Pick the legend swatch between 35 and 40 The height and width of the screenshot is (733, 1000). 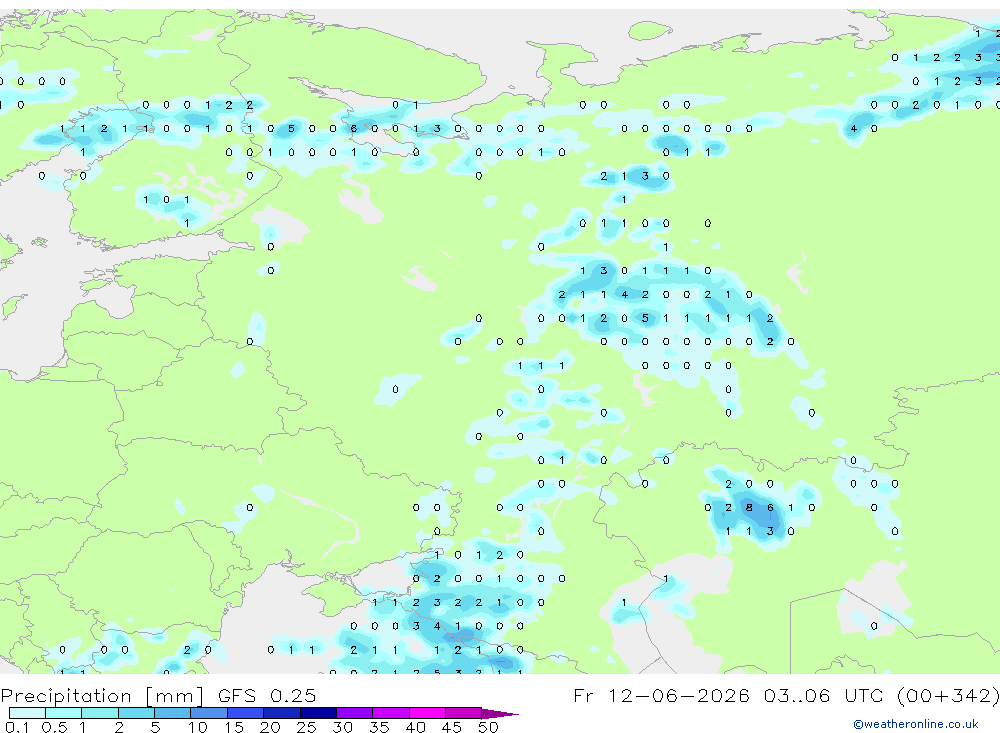390,713
